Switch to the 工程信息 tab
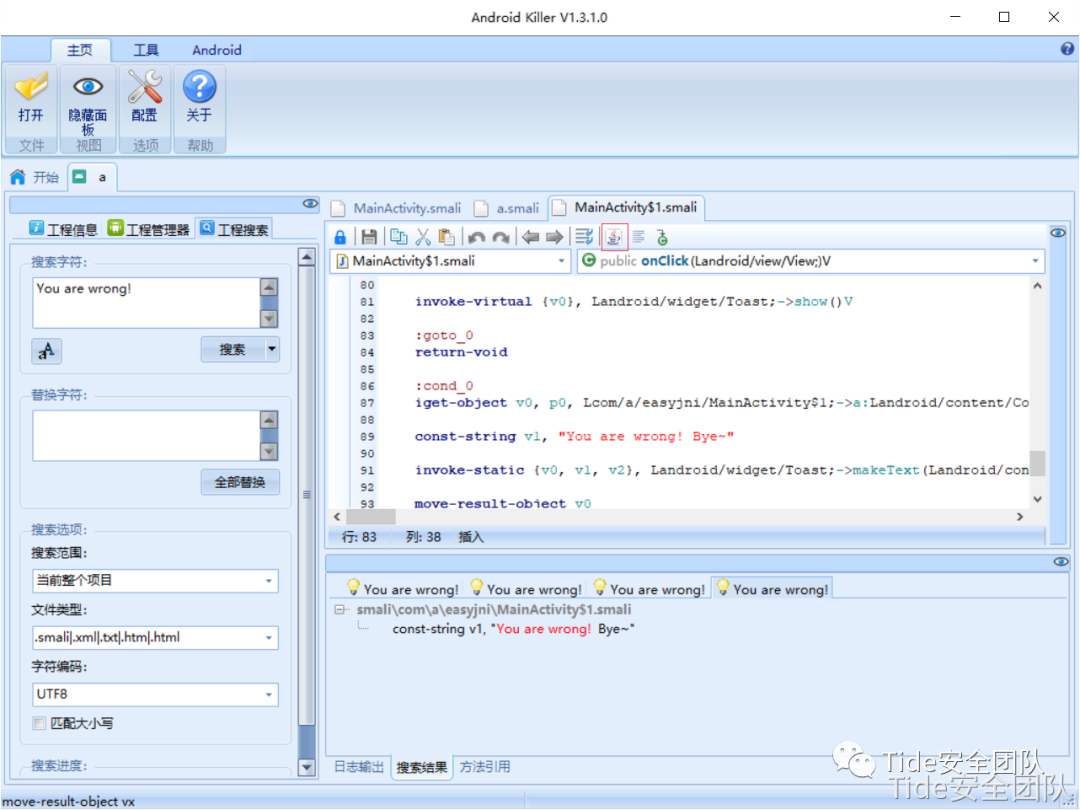This screenshot has width=1080, height=810. [64, 229]
